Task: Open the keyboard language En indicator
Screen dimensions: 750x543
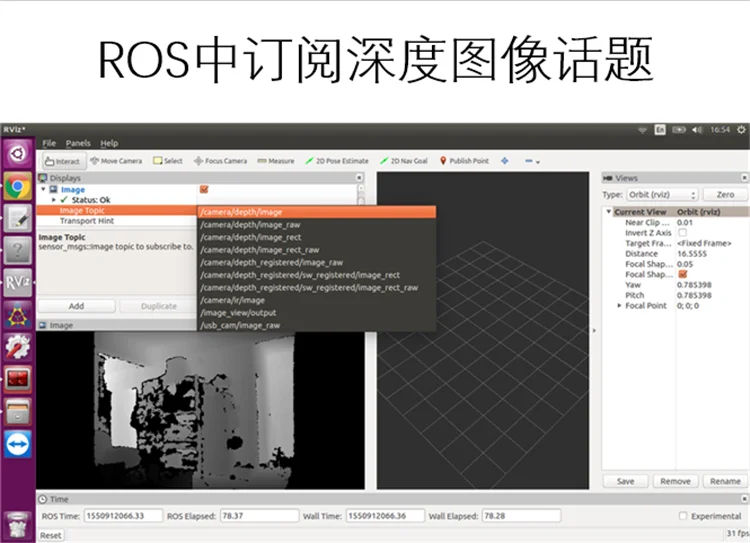Action: coord(660,130)
